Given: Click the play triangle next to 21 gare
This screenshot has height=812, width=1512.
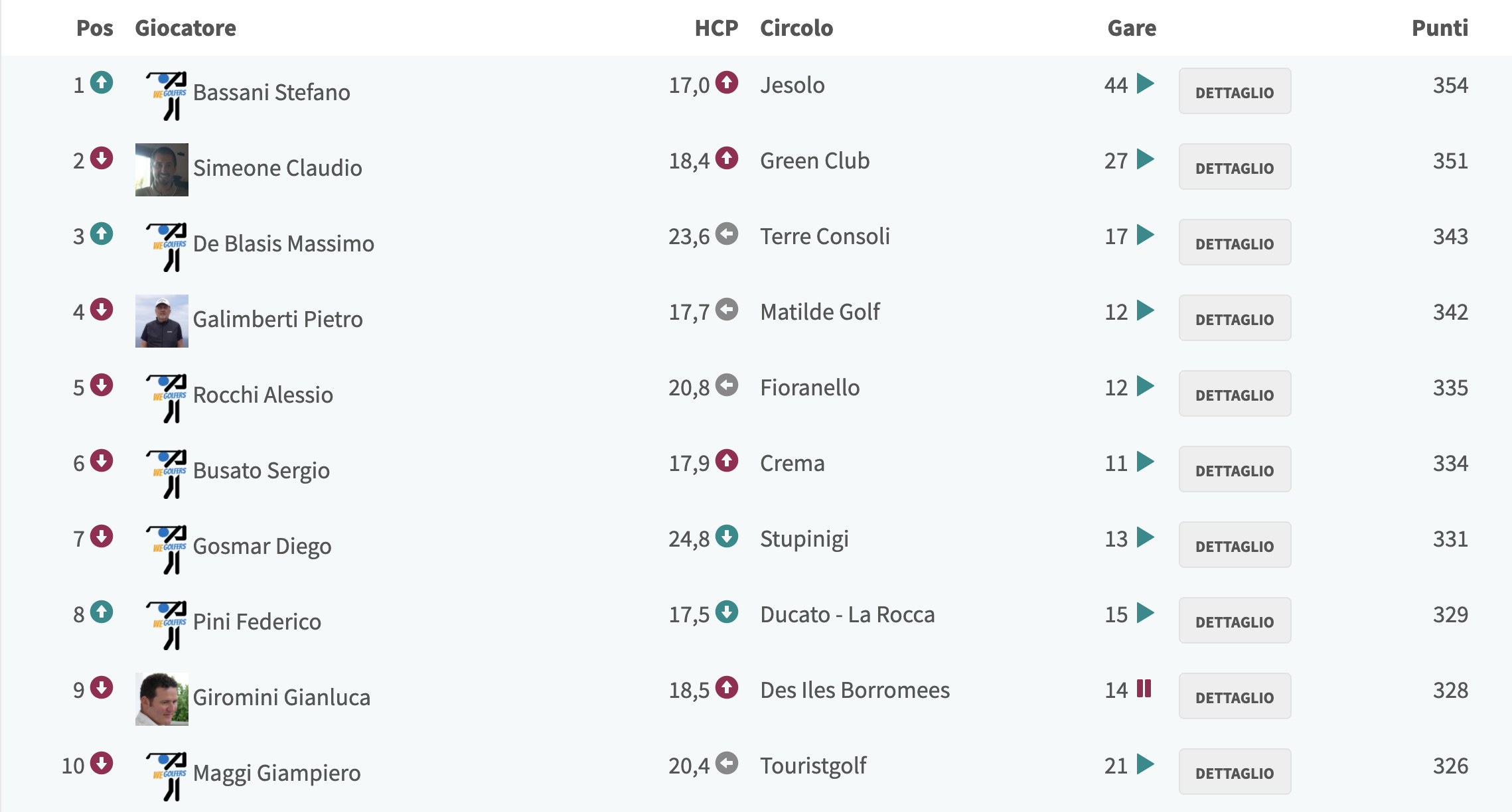Looking at the screenshot, I should pyautogui.click(x=1145, y=764).
